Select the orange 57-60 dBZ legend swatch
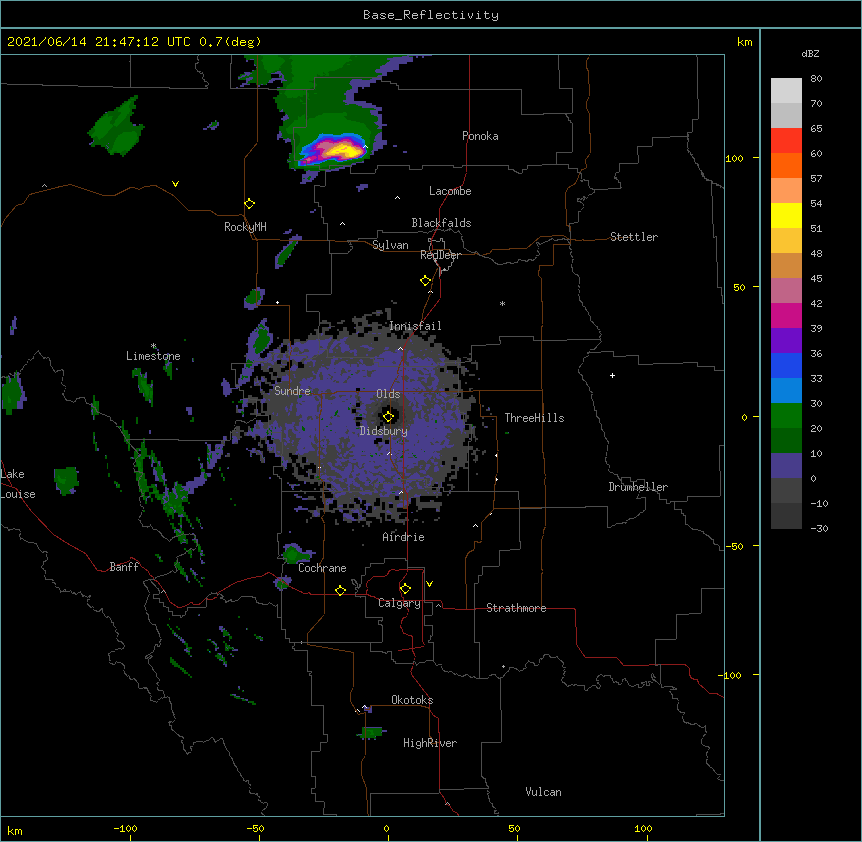Screen dimensions: 862x842 786,165
